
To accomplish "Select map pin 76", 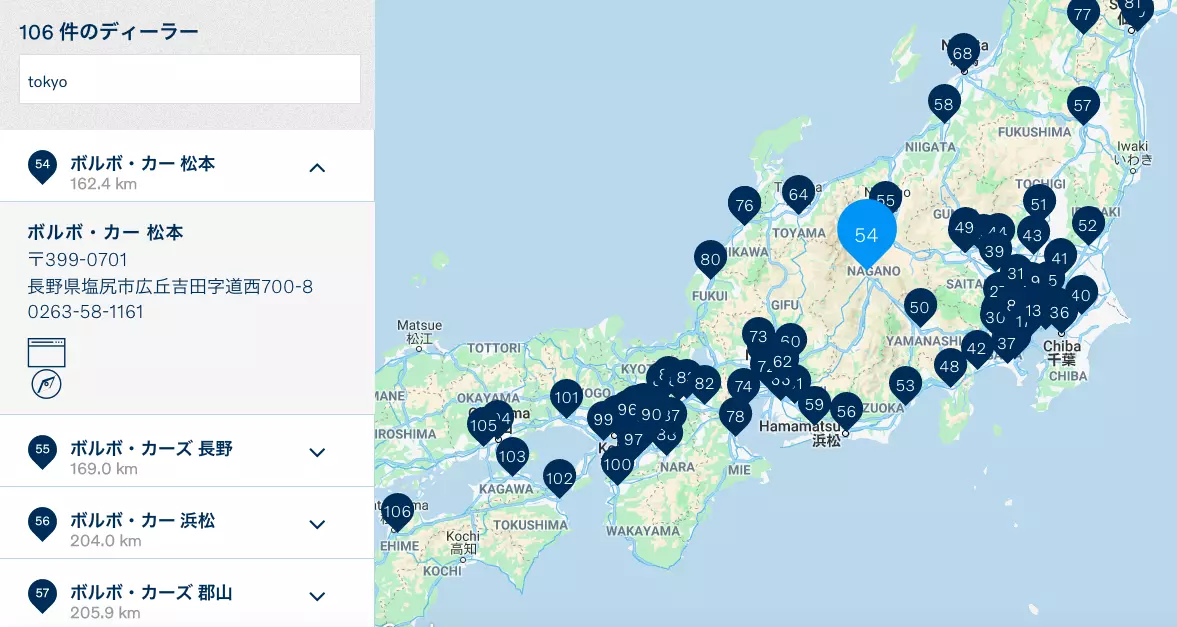I will (x=744, y=206).
